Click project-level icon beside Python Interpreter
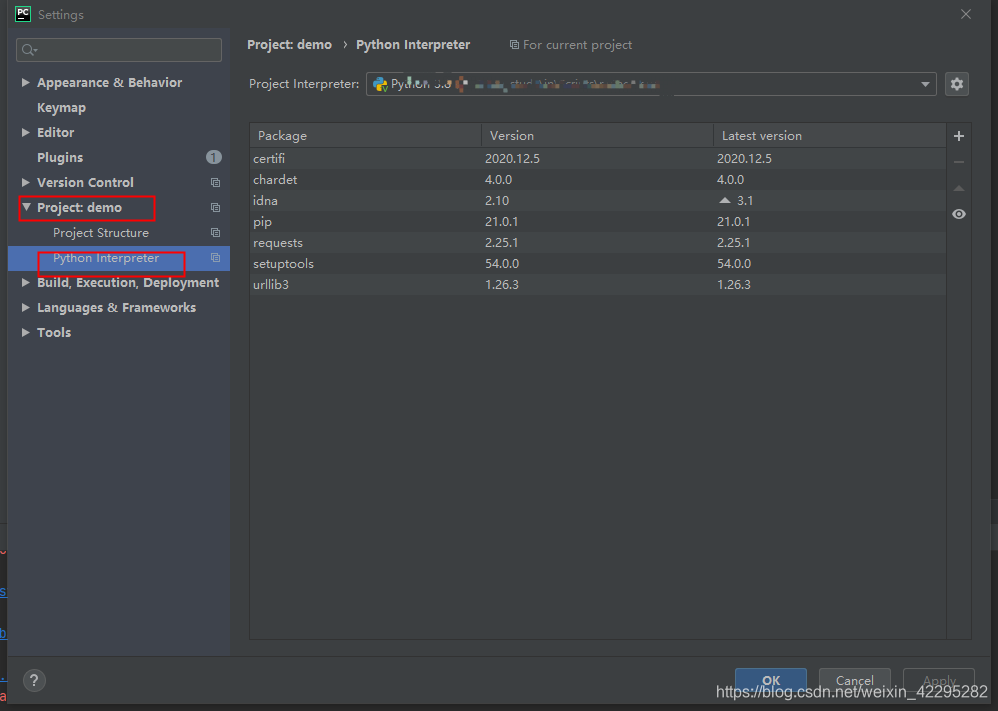 point(215,258)
